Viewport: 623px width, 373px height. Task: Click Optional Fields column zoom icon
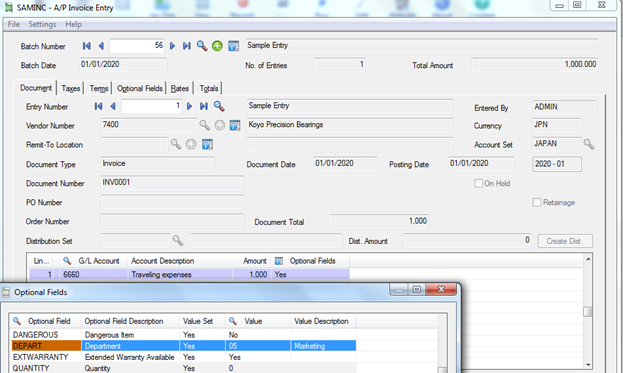[x=279, y=261]
